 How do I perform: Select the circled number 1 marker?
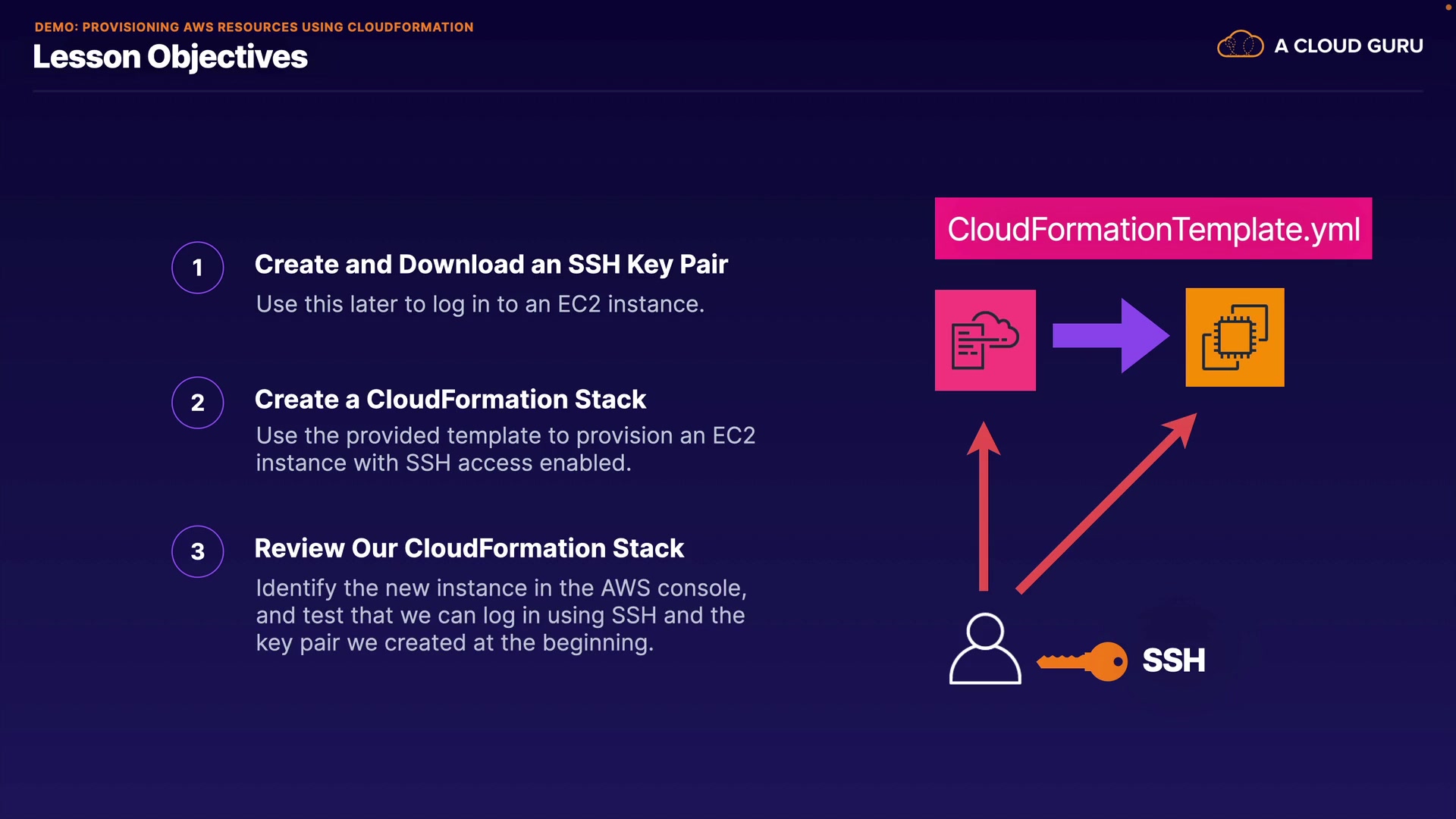pyautogui.click(x=197, y=268)
